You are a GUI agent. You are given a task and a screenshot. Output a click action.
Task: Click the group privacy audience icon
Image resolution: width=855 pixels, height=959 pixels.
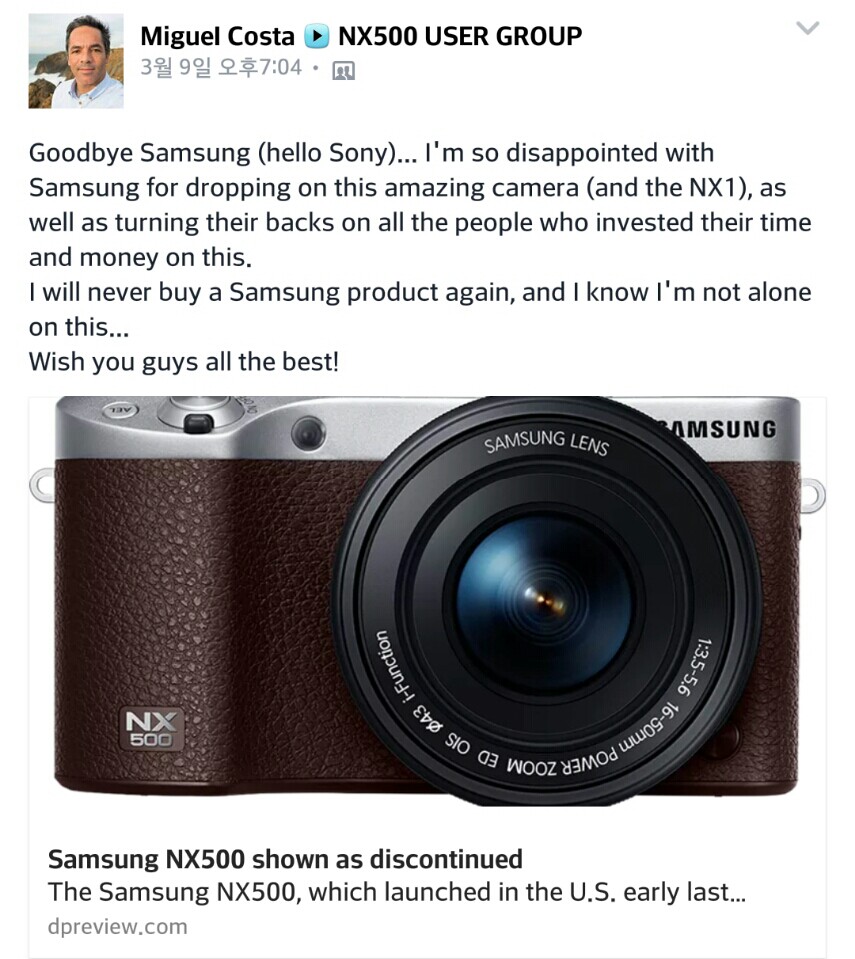[343, 70]
